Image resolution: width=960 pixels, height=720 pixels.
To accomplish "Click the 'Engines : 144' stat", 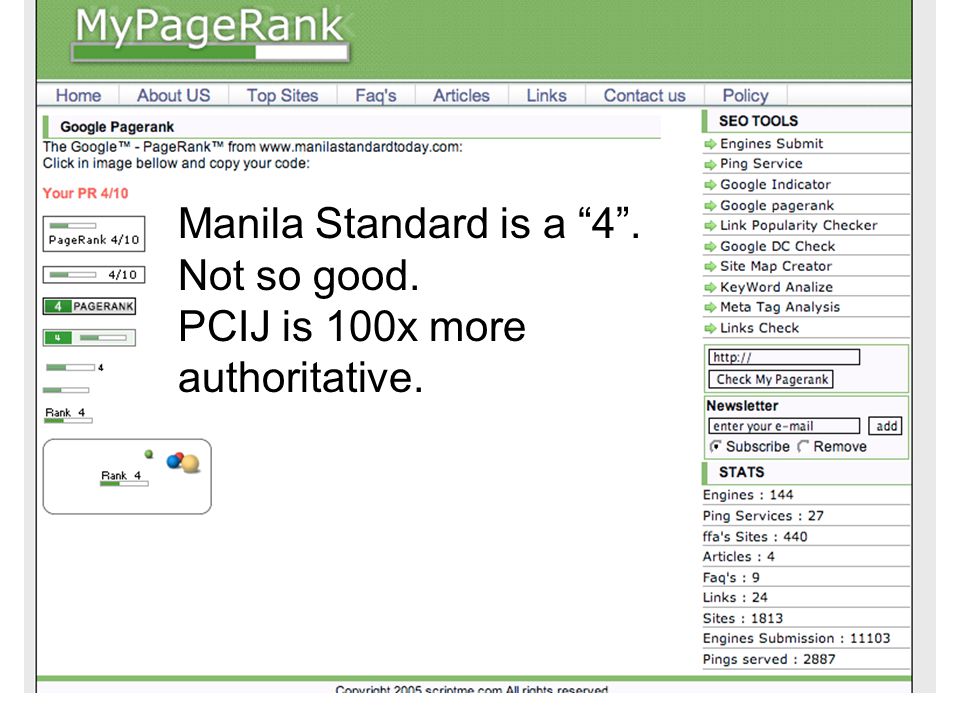I will pos(748,495).
